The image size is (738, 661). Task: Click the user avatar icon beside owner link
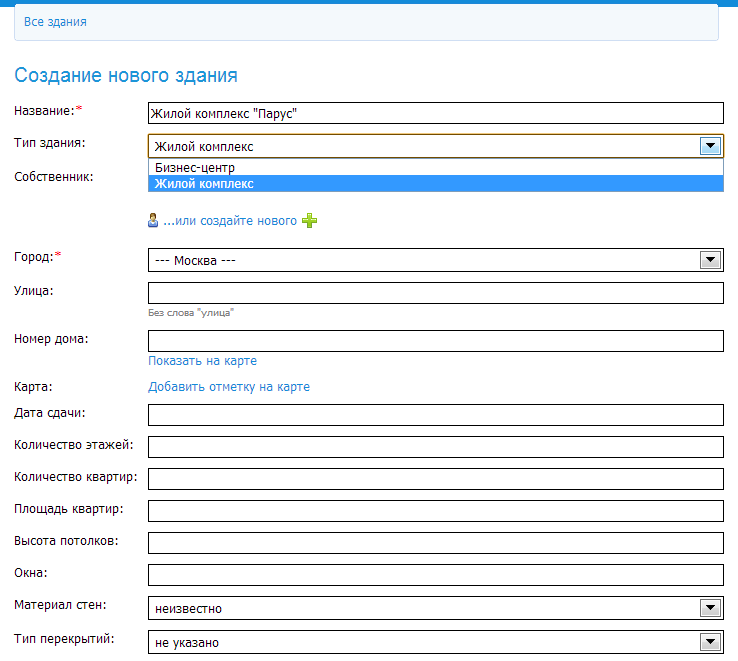click(153, 220)
